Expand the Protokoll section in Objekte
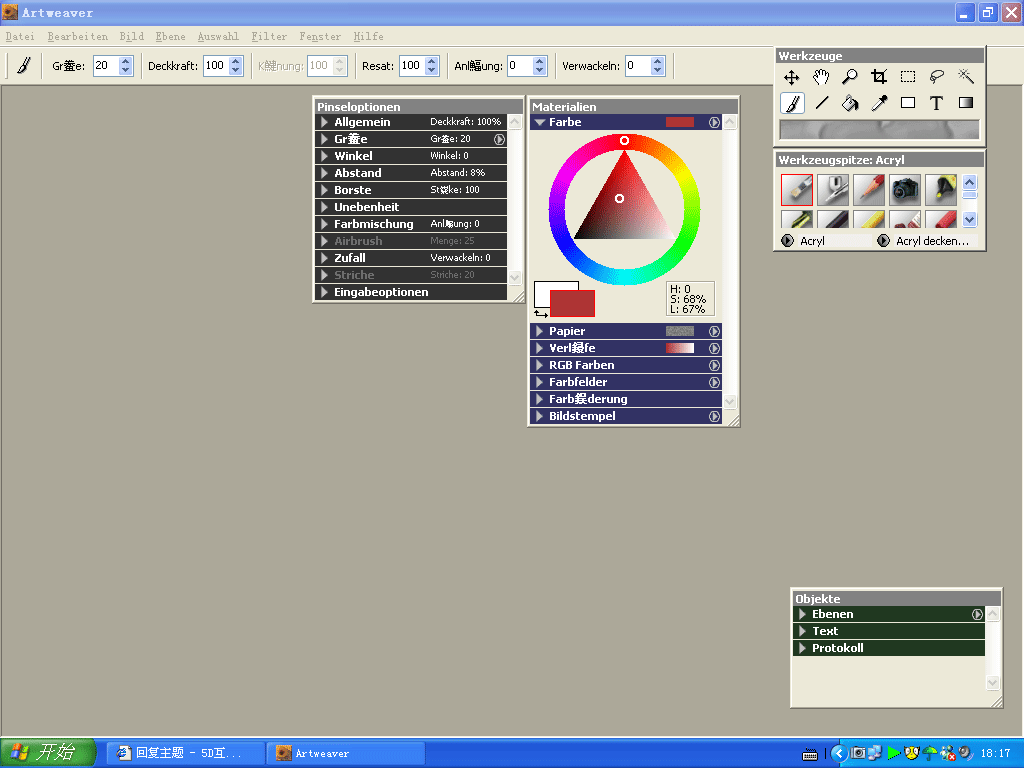Viewport: 1024px width, 768px height. (x=803, y=648)
